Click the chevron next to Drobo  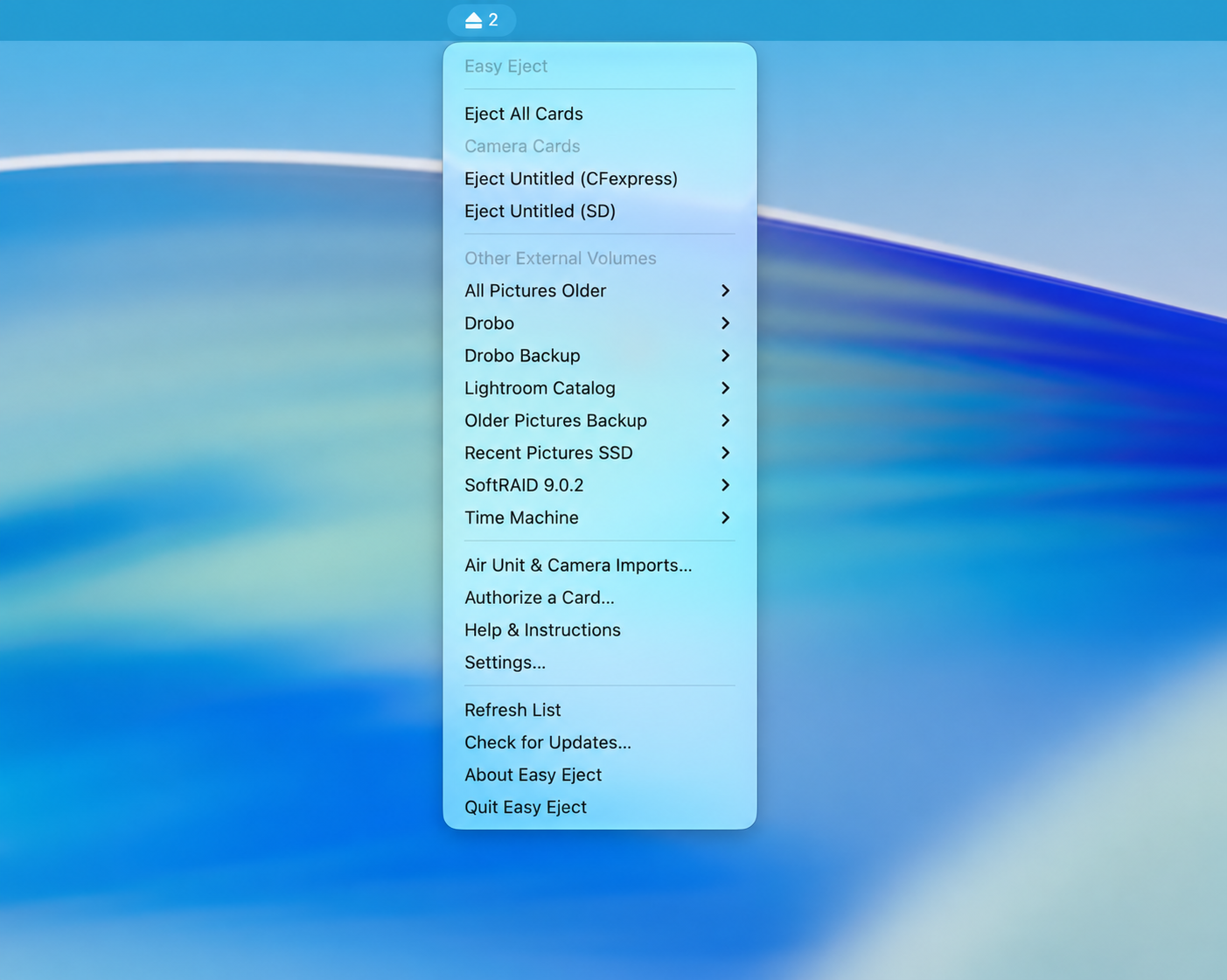725,323
